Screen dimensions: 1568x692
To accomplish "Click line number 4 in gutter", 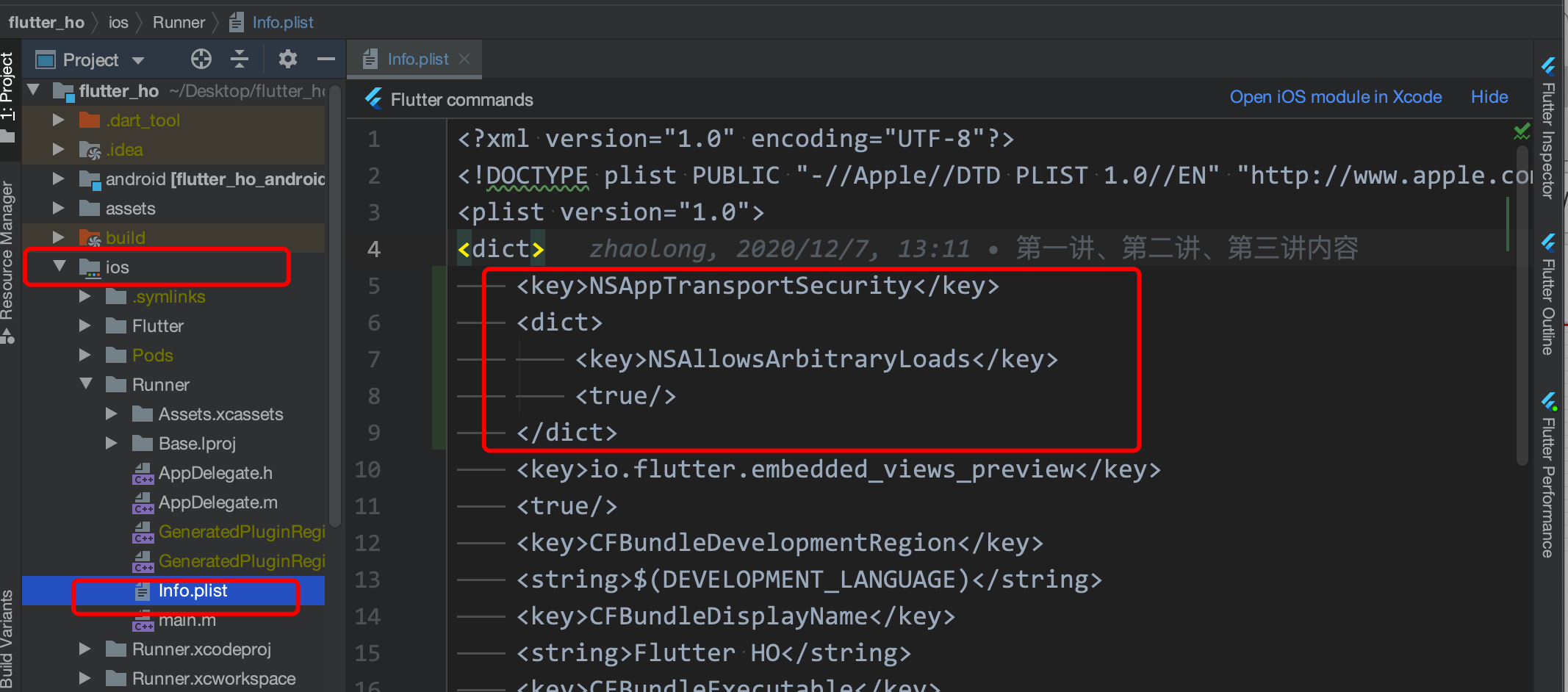I will (x=373, y=249).
